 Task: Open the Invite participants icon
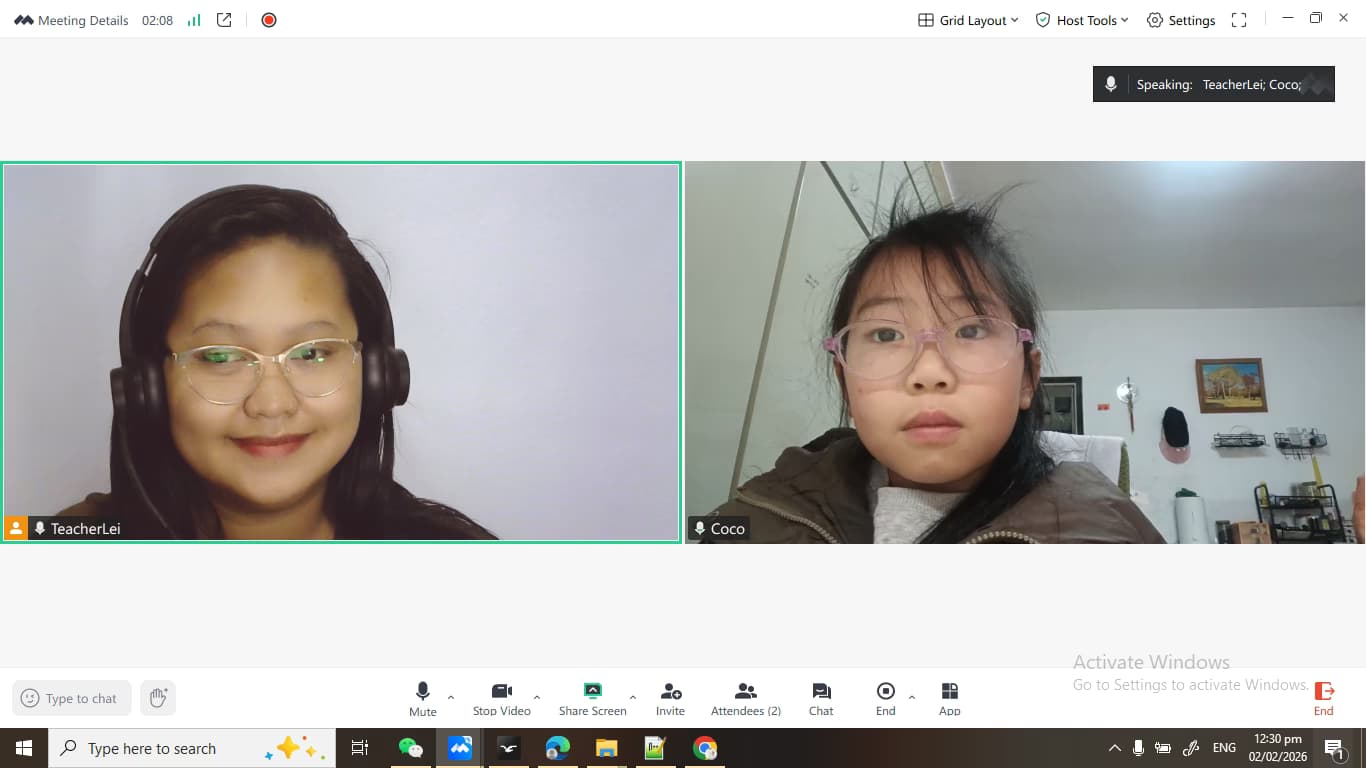[x=670, y=698]
